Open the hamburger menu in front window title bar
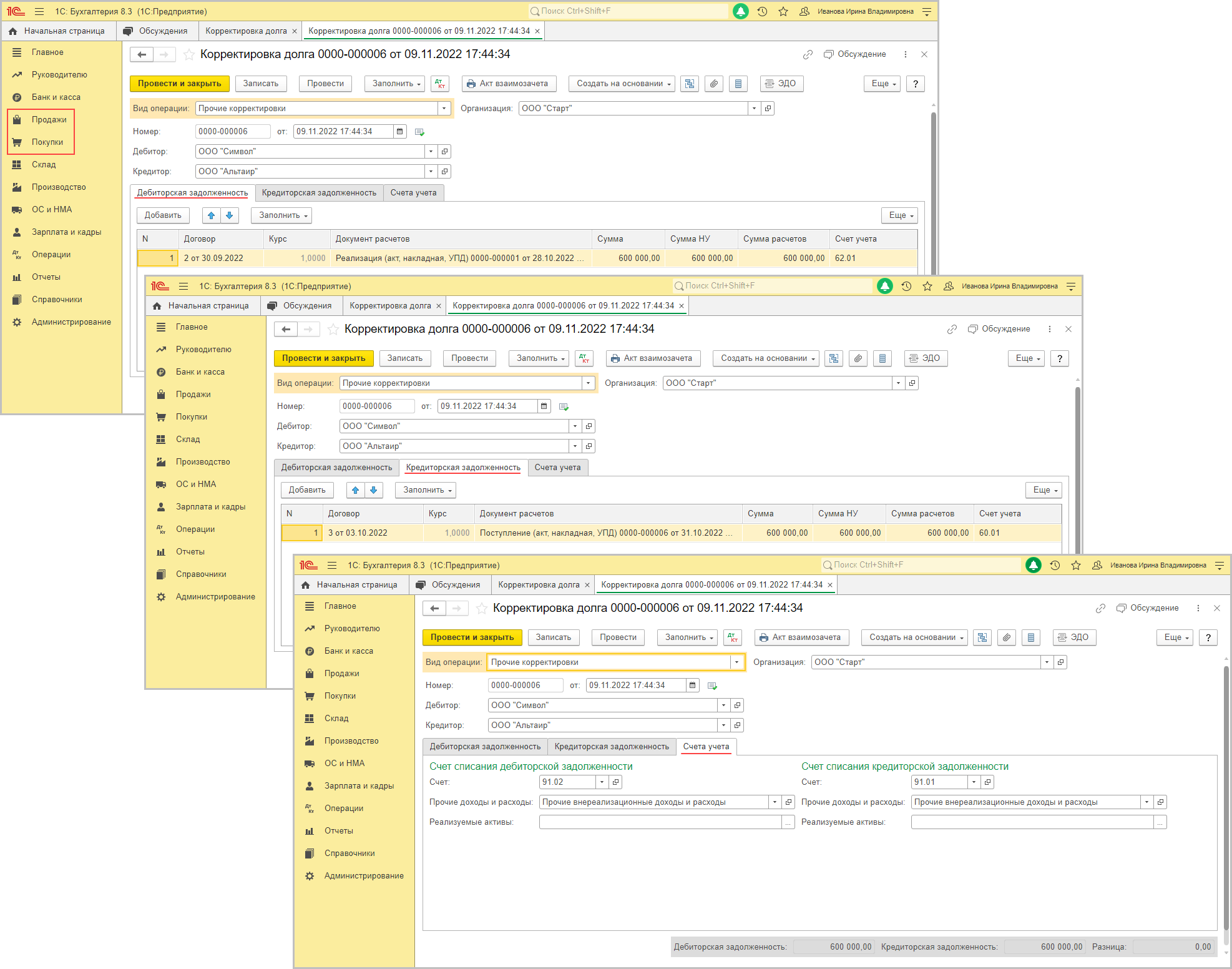The width and height of the screenshot is (1232, 969). point(332,565)
